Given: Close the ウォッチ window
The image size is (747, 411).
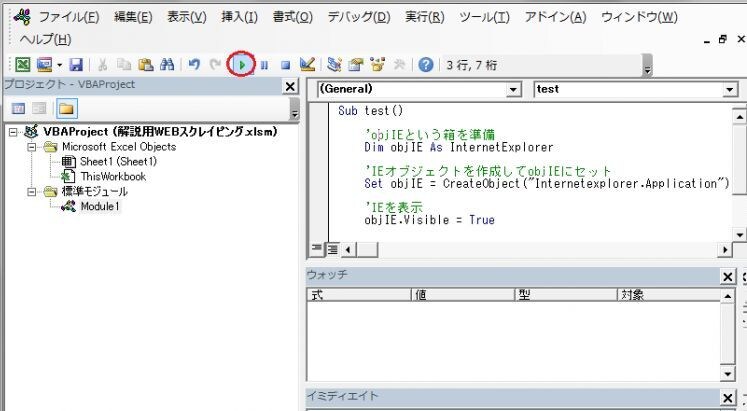Looking at the screenshot, I should [x=727, y=277].
